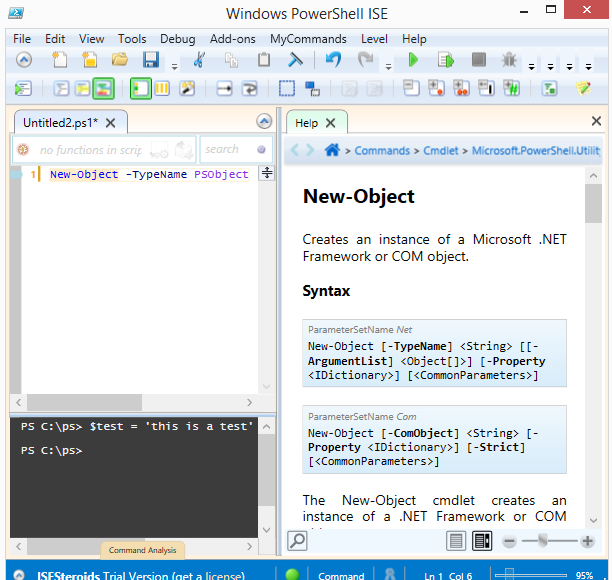
Task: Switch help to two-pane layout view
Action: [x=482, y=541]
